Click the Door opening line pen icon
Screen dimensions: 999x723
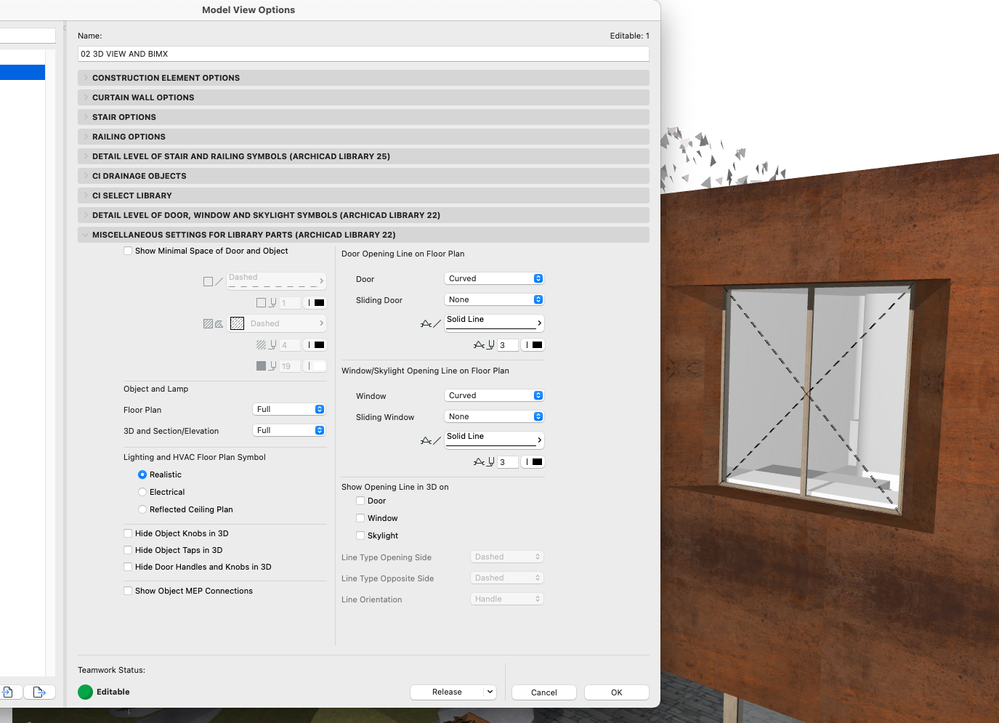coord(484,345)
